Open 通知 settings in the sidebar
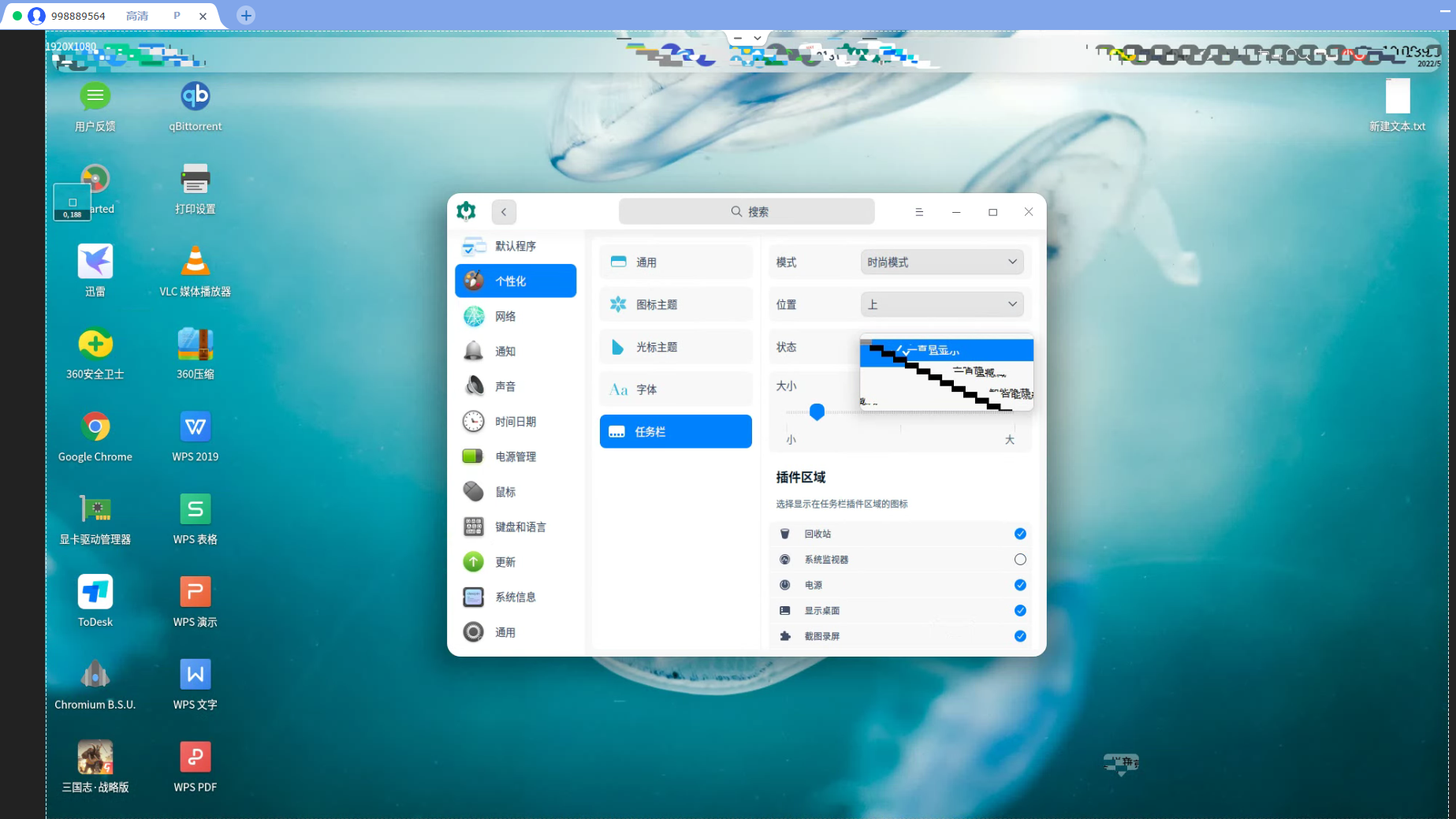The width and height of the screenshot is (1456, 819). [516, 352]
